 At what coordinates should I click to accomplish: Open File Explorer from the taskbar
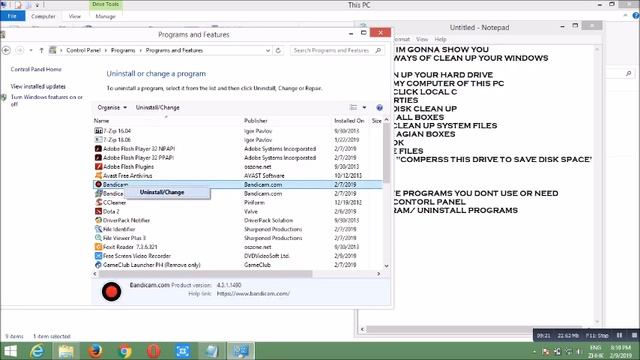66,351
